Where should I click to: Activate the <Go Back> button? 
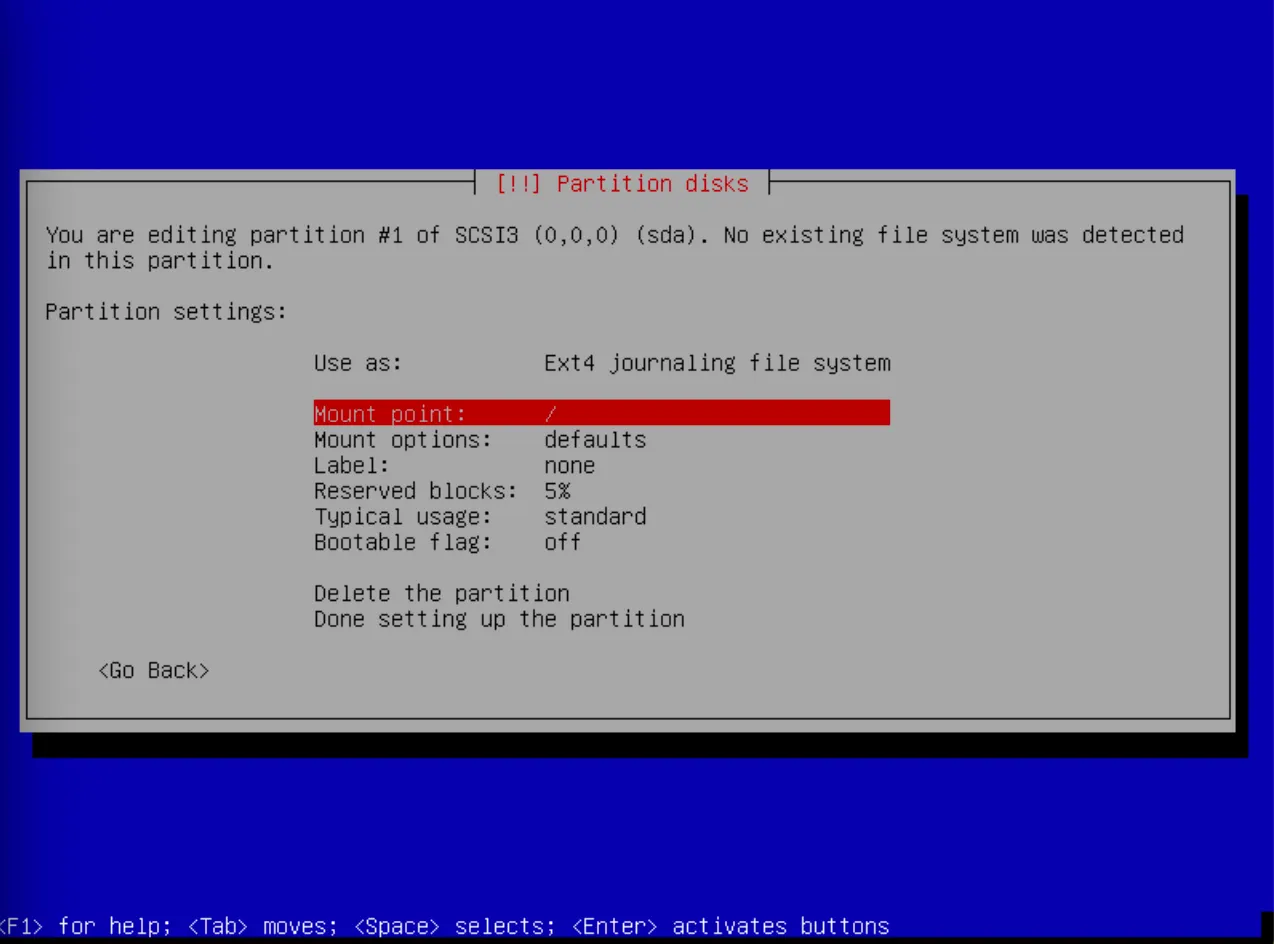154,670
